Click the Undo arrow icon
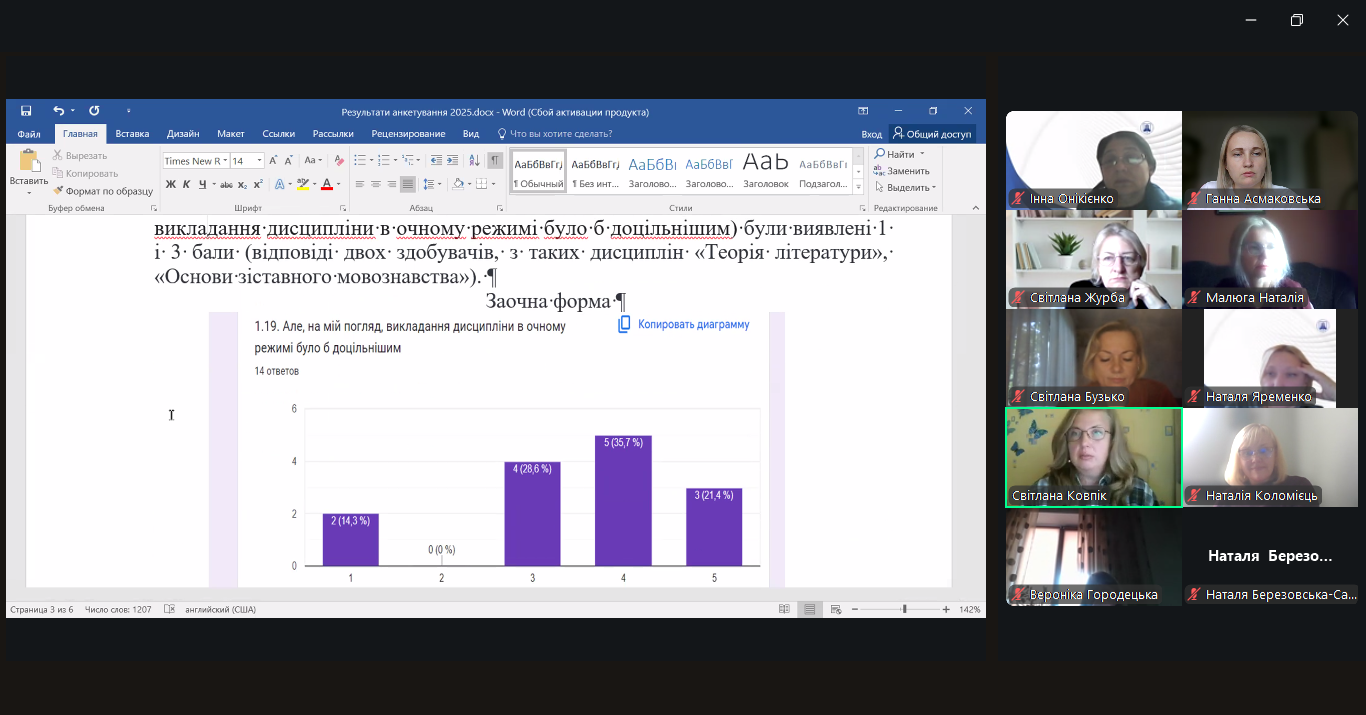 [58, 111]
